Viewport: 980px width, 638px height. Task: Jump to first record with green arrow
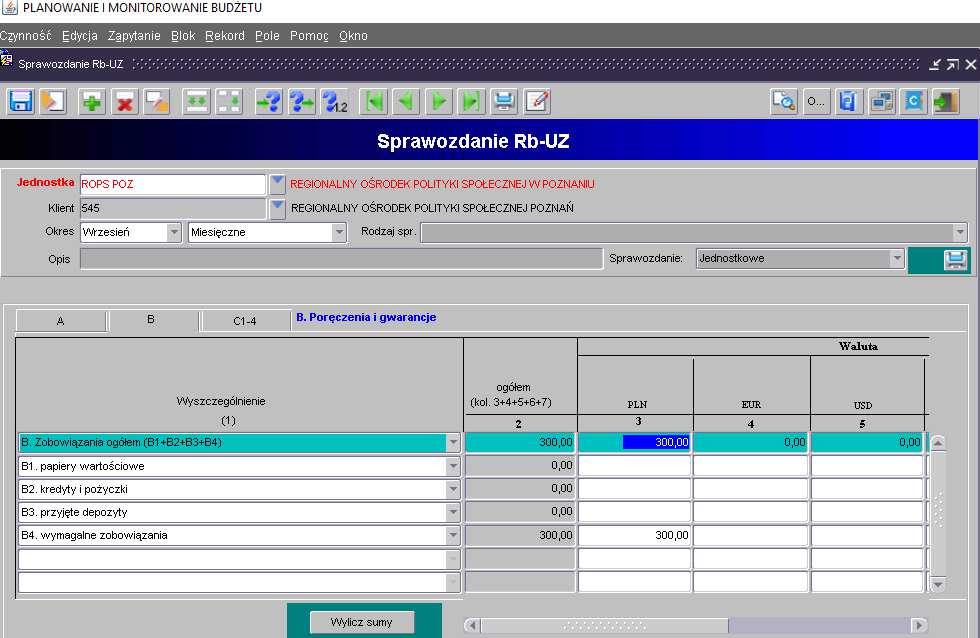point(374,101)
